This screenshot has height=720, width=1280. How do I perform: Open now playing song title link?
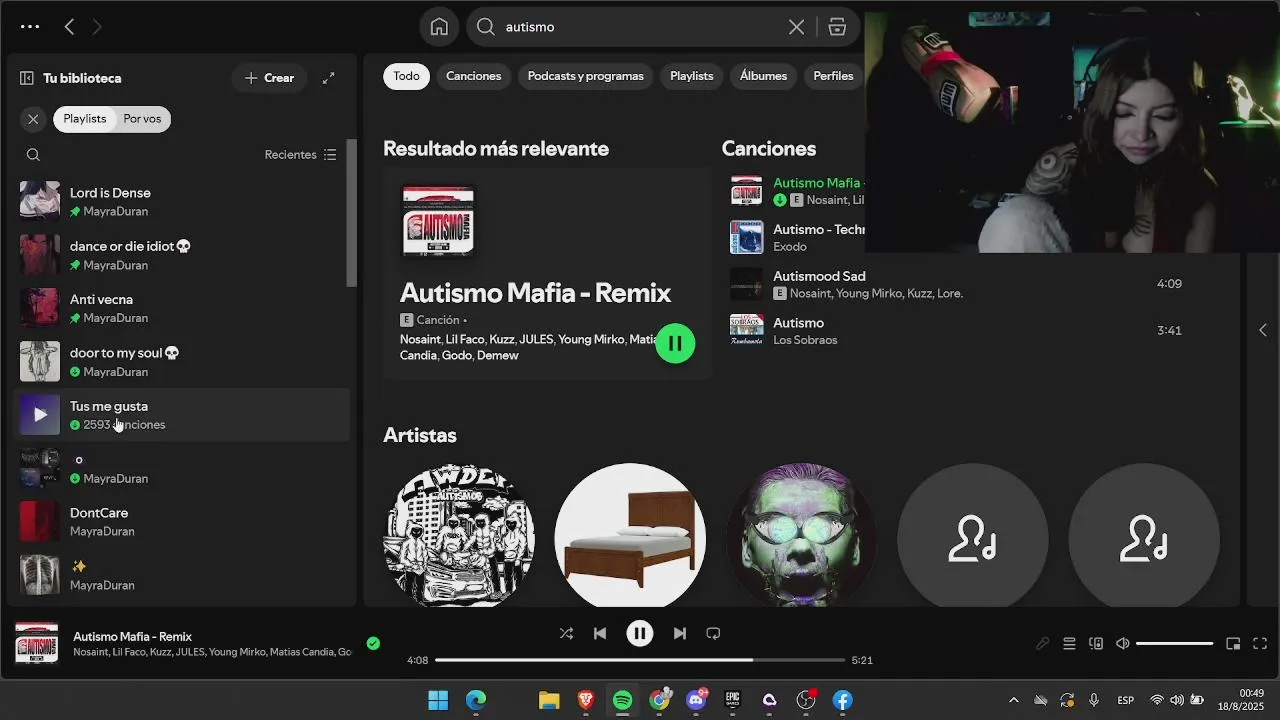coord(132,636)
